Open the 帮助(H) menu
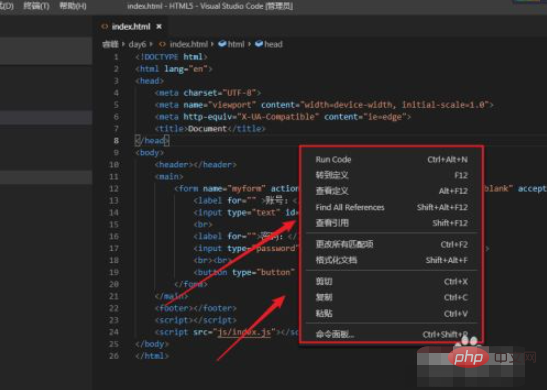The image size is (547, 390). click(73, 6)
